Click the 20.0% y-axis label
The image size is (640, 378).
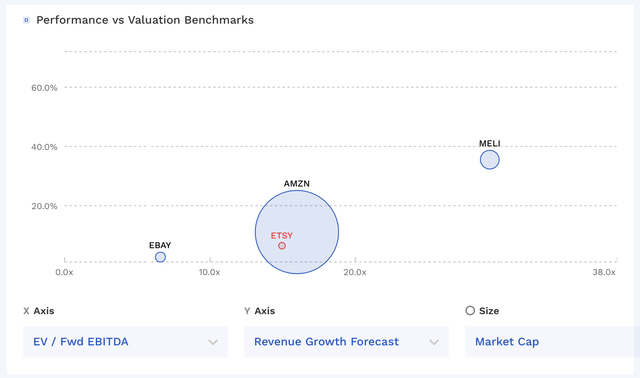[44, 206]
